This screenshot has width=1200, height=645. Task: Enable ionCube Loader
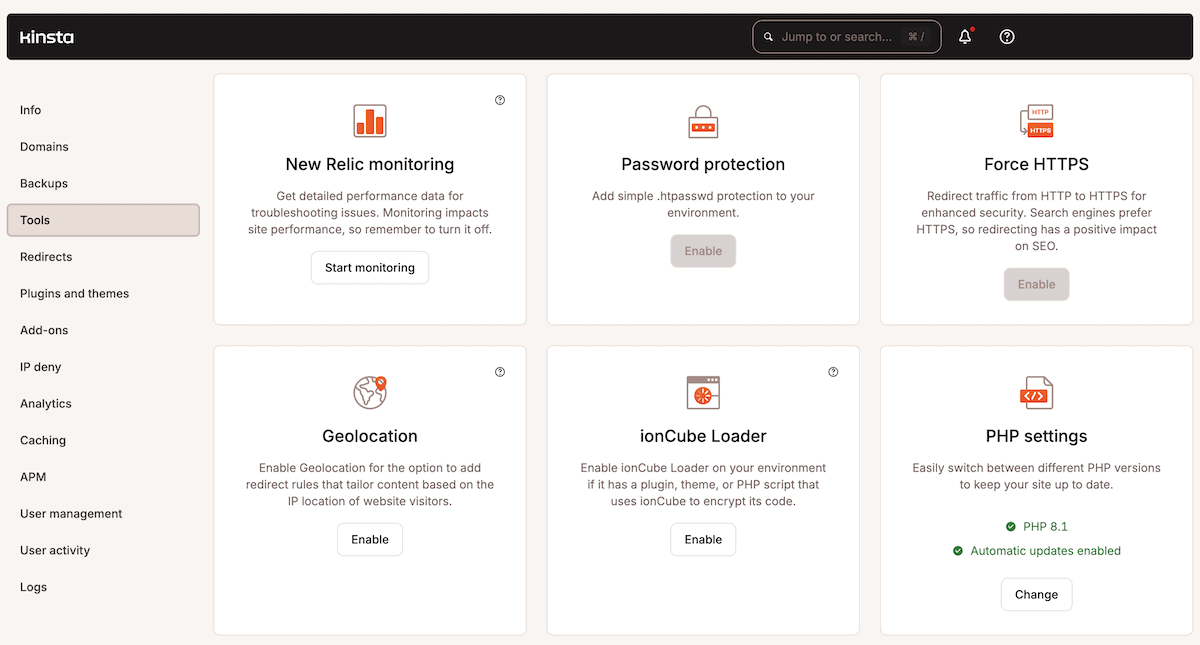pyautogui.click(x=703, y=539)
